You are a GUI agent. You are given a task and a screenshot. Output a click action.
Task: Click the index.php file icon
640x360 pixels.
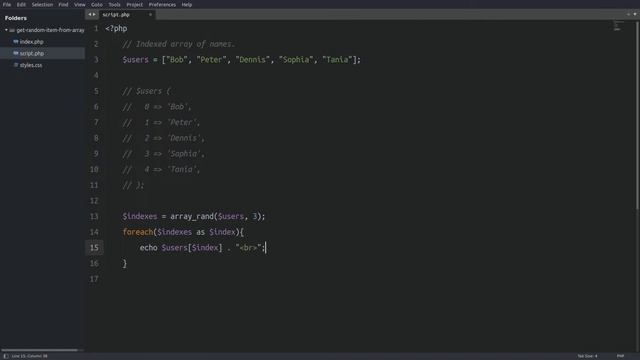tap(16, 42)
